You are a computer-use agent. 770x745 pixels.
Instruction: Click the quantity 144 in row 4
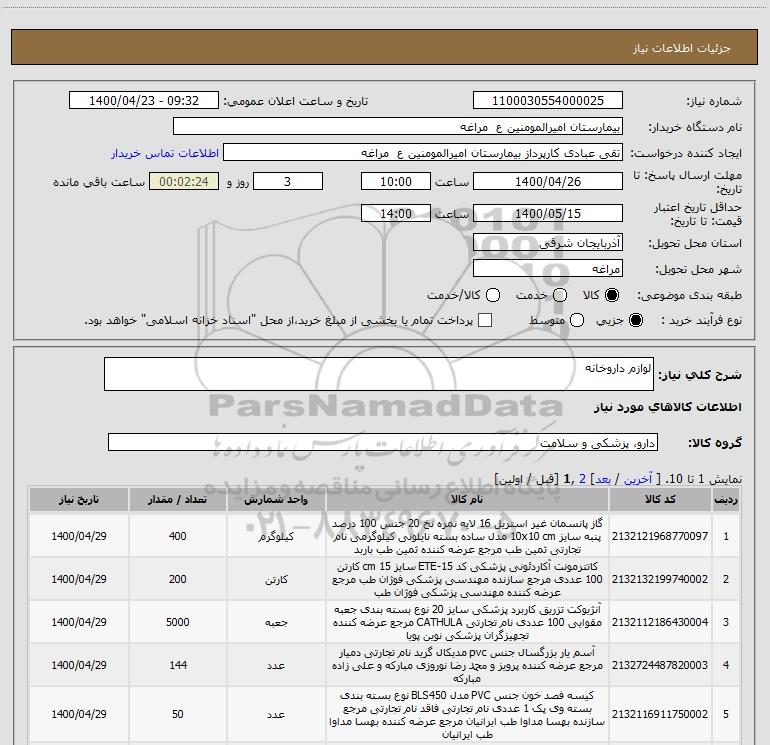[x=178, y=665]
